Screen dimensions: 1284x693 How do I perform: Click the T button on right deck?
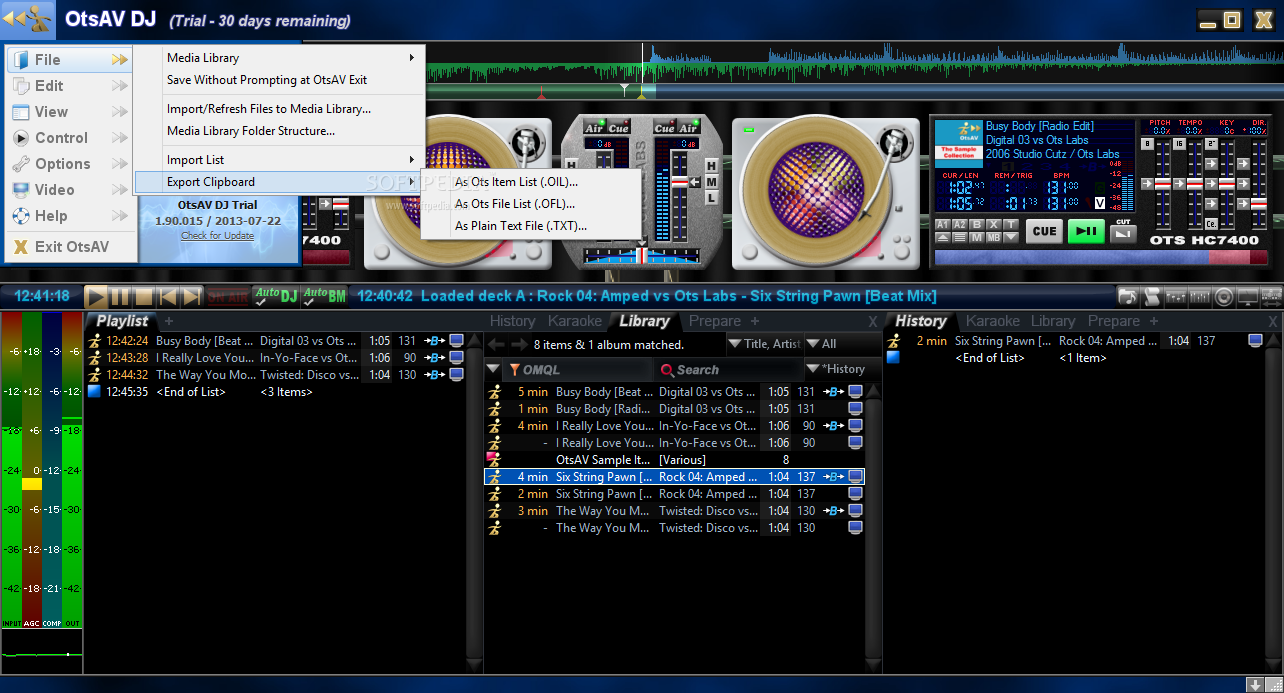[x=1011, y=225]
